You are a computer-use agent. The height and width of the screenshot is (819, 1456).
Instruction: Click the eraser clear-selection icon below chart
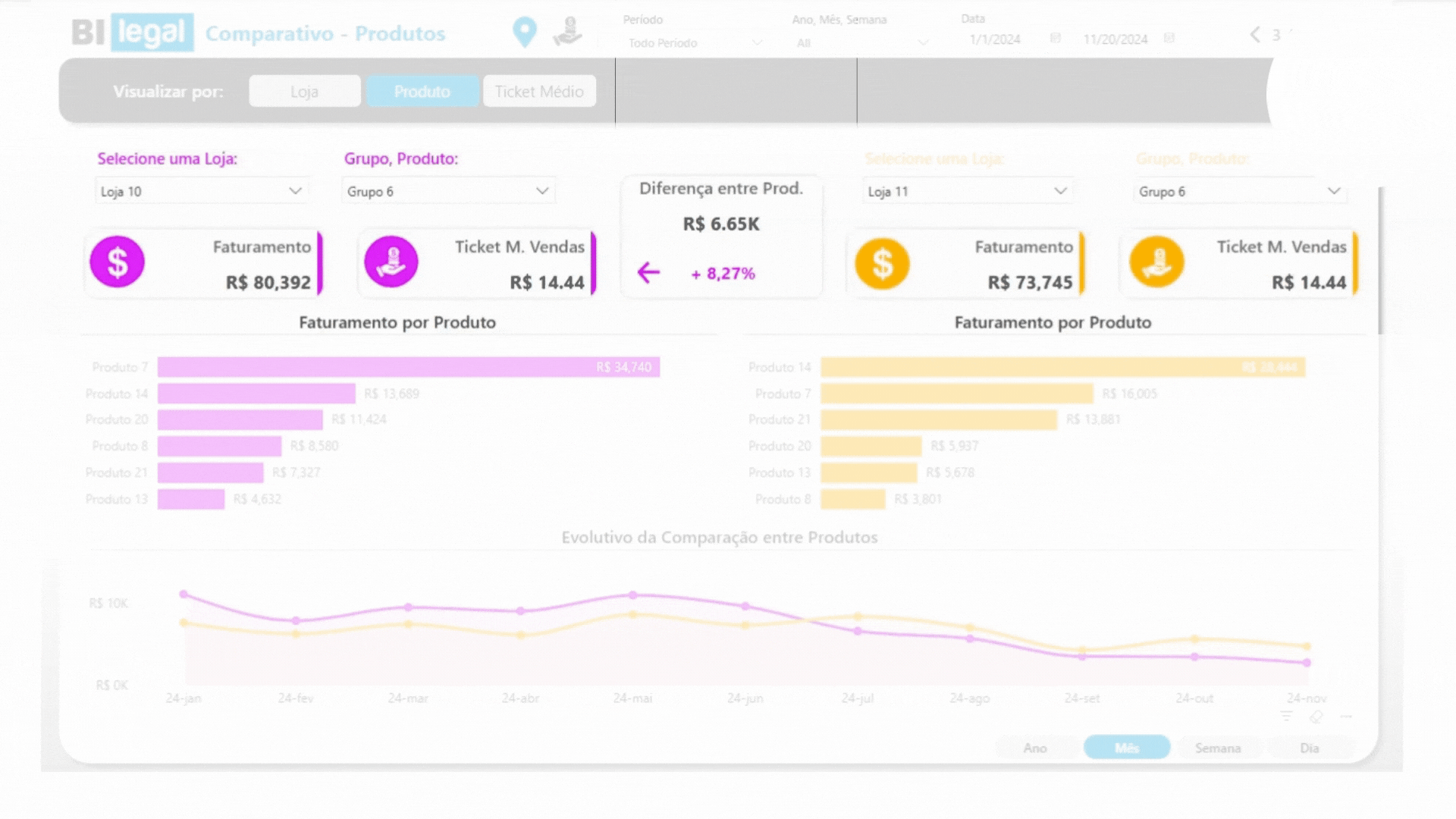[x=1316, y=716]
